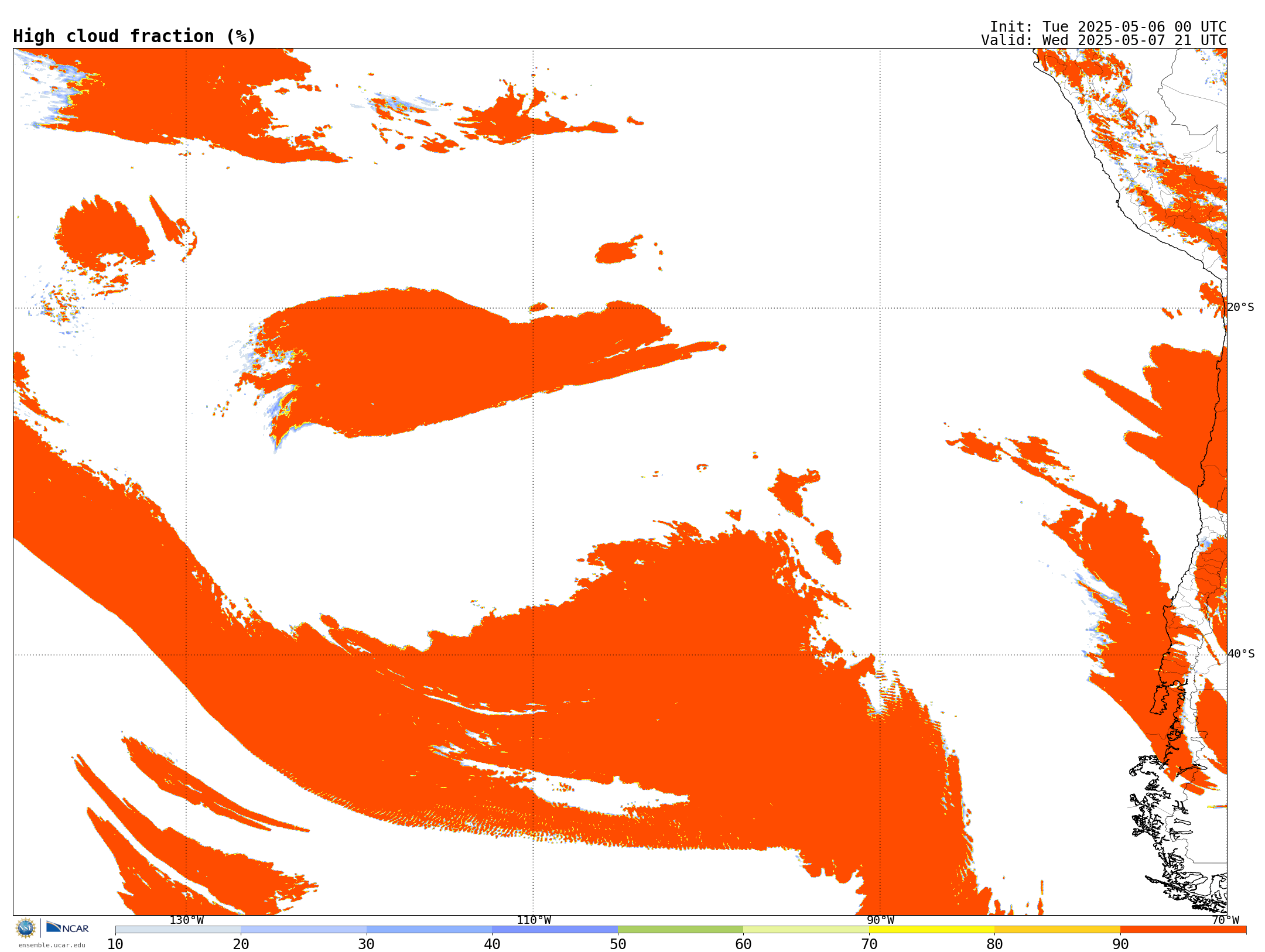Click the 40-50 periwinkle colorbar segment
This screenshot has width=1265, height=952.
coord(555,930)
